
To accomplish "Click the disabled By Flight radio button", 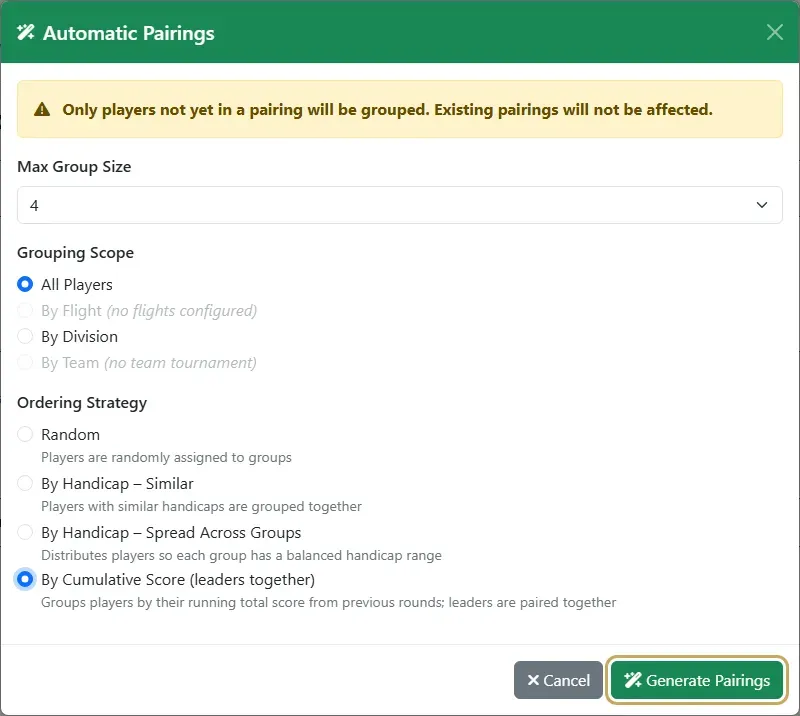I will 25,310.
